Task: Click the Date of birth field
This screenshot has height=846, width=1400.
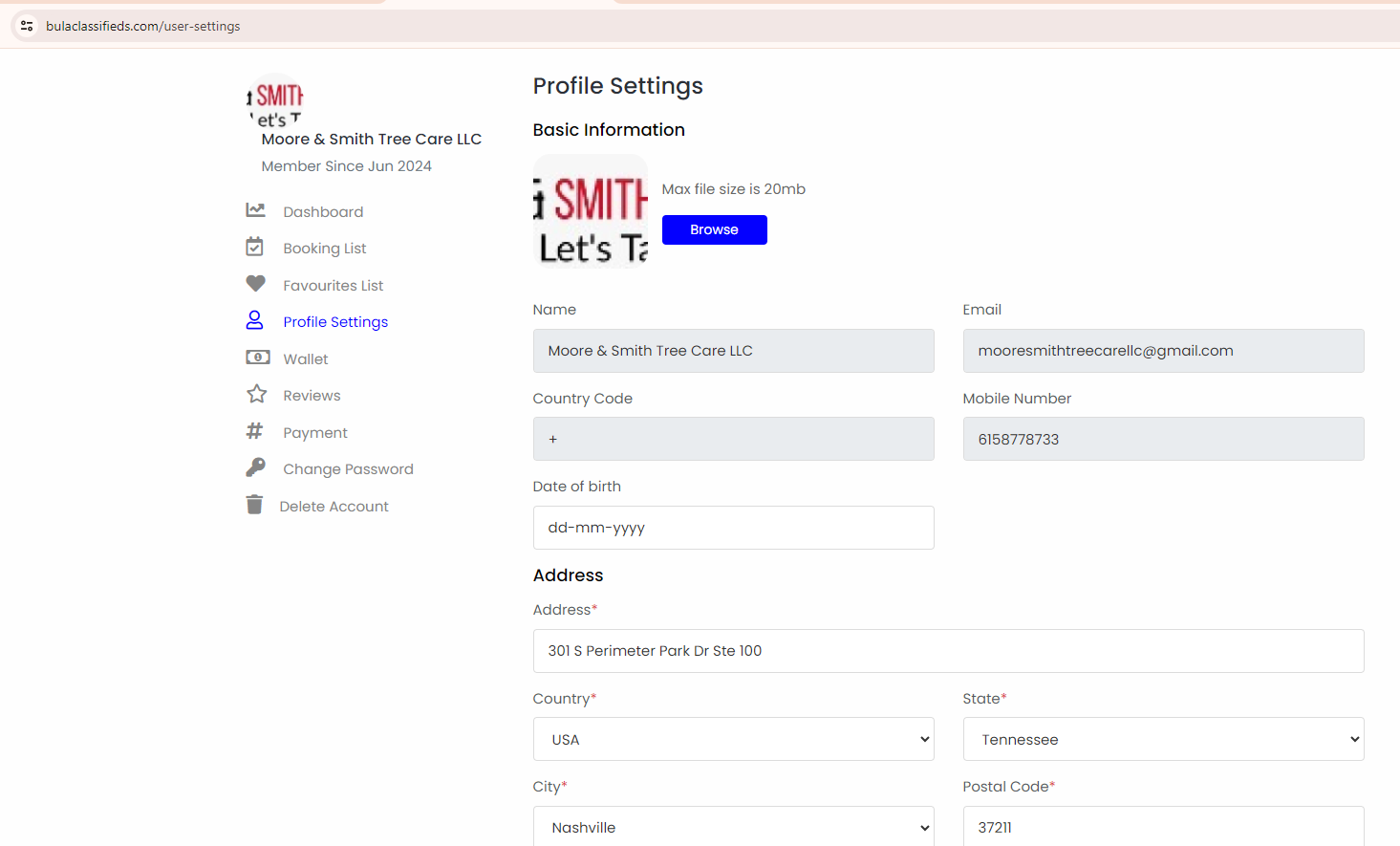Action: click(x=733, y=528)
